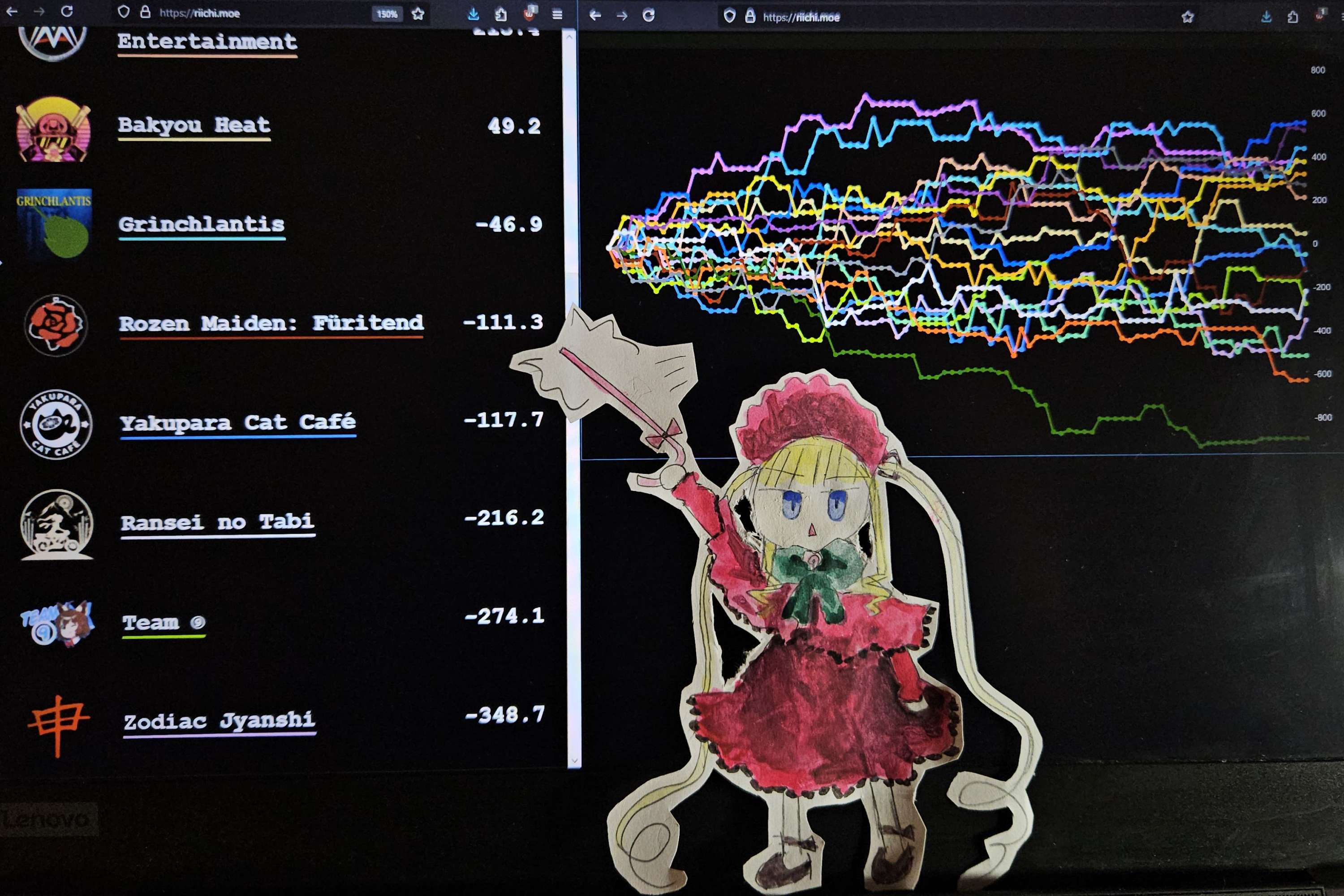Click the Ransei no Tabi logo

(x=56, y=524)
